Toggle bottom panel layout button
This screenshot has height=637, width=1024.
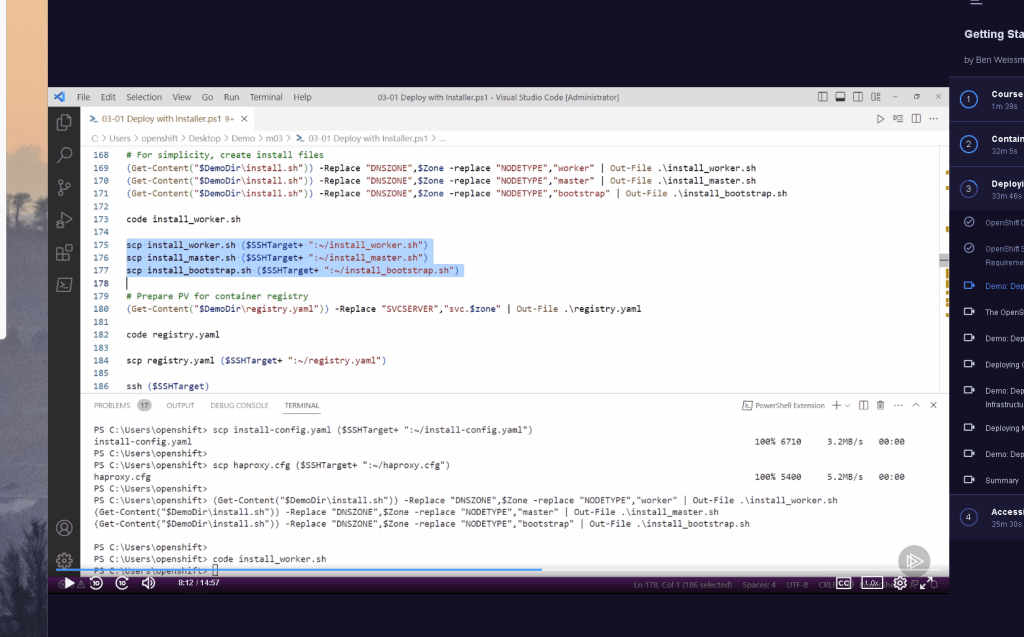840,97
